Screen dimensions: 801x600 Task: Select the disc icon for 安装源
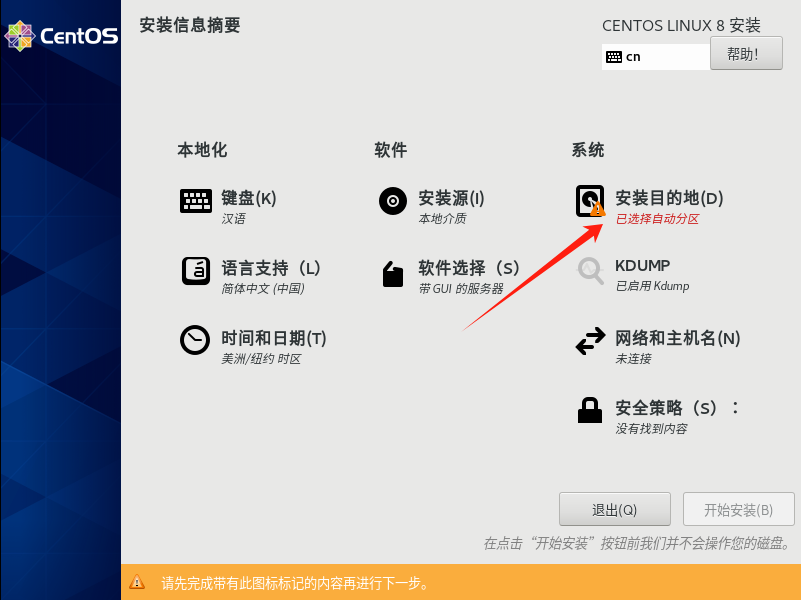click(393, 201)
